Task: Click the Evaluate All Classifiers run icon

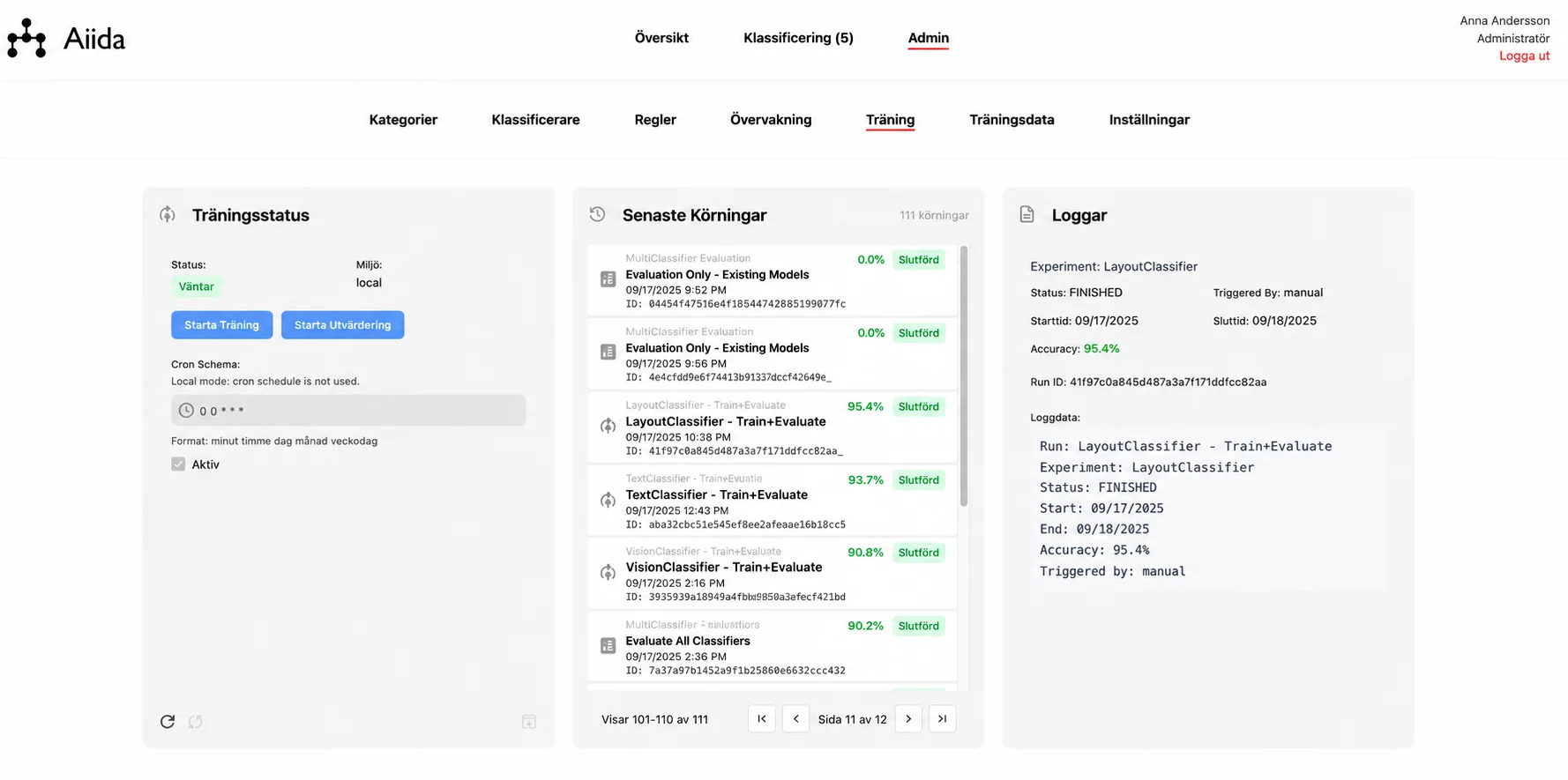Action: [x=608, y=646]
